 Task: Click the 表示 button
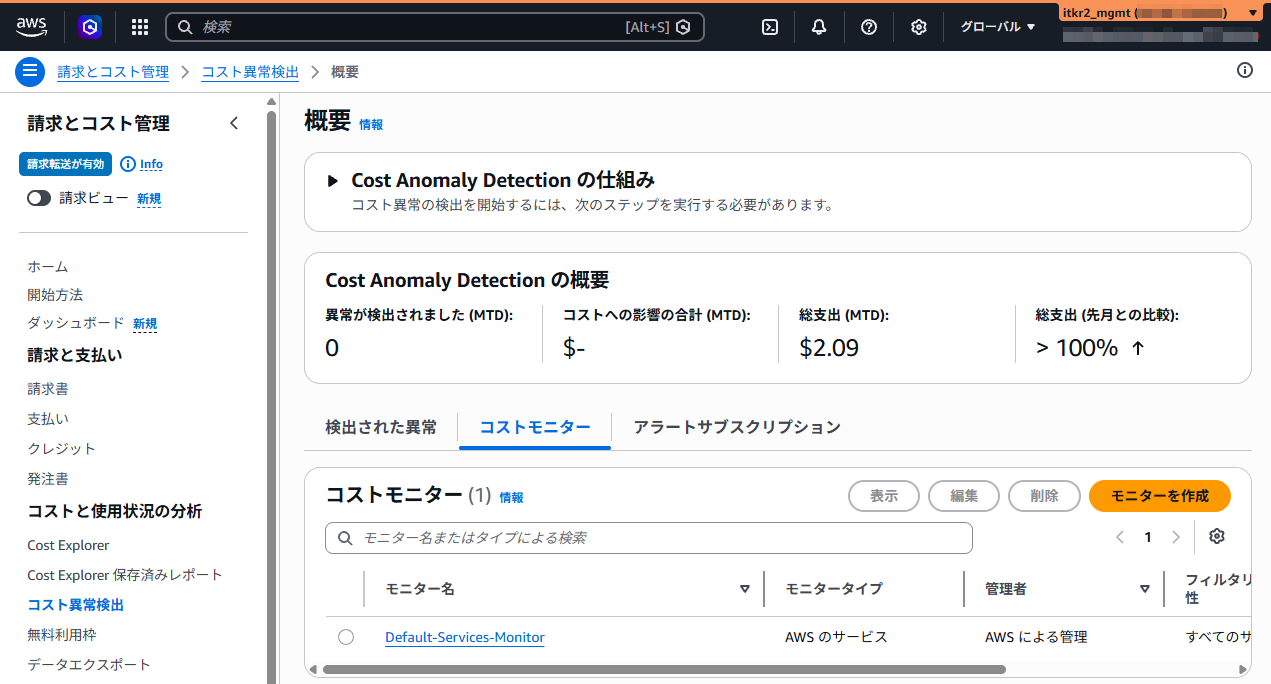884,496
